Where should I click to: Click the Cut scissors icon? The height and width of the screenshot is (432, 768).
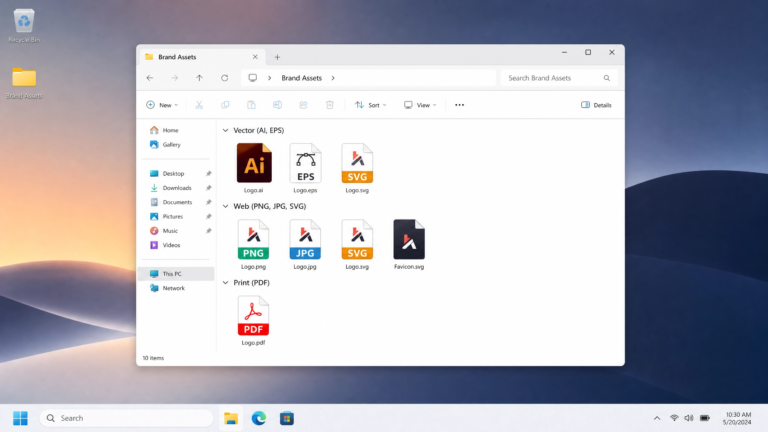(x=199, y=105)
